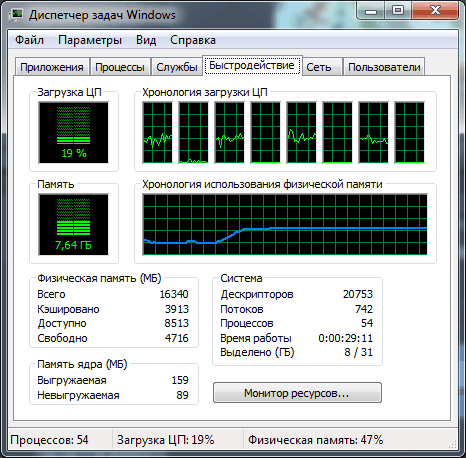Click the status bar entry Физическая память: 47%
The image size is (466, 458).
(x=315, y=440)
